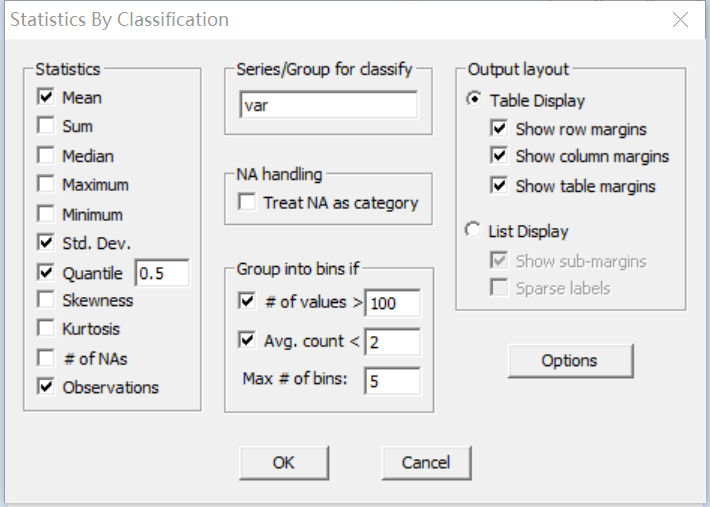Click the Series/Group for classify field
710x507 pixels.
[328, 105]
